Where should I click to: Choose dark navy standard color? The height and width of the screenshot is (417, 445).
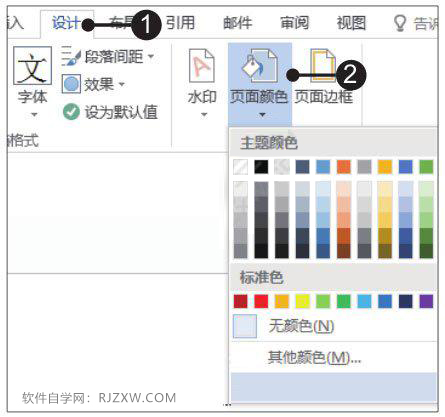[x=406, y=301]
